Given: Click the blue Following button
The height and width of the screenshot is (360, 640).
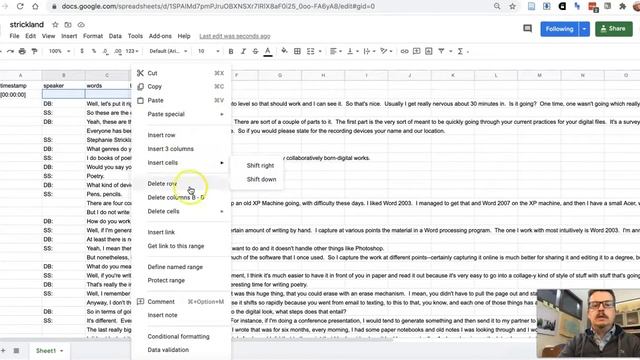Looking at the screenshot, I should click(559, 29).
